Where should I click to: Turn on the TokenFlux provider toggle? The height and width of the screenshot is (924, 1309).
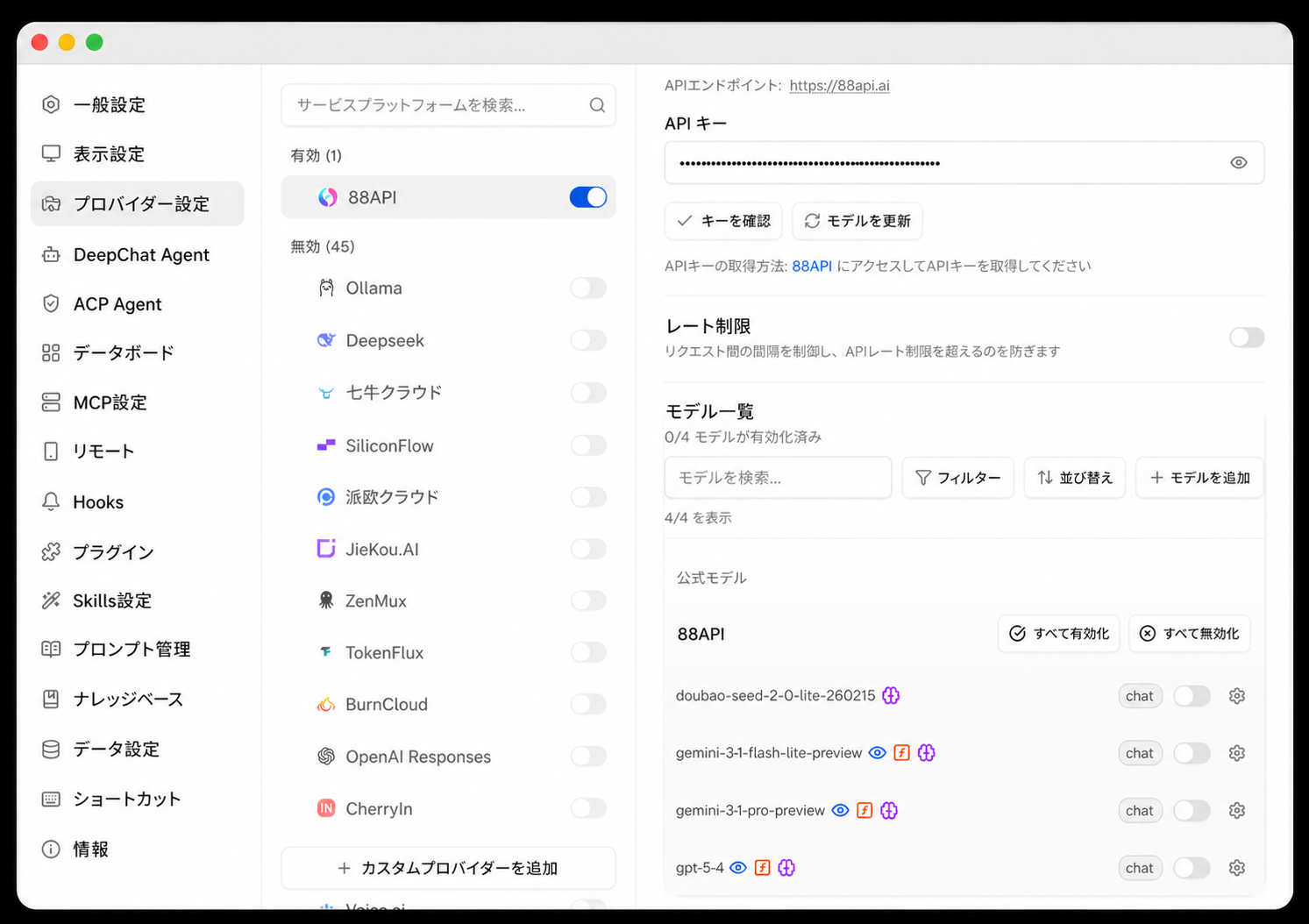(588, 652)
